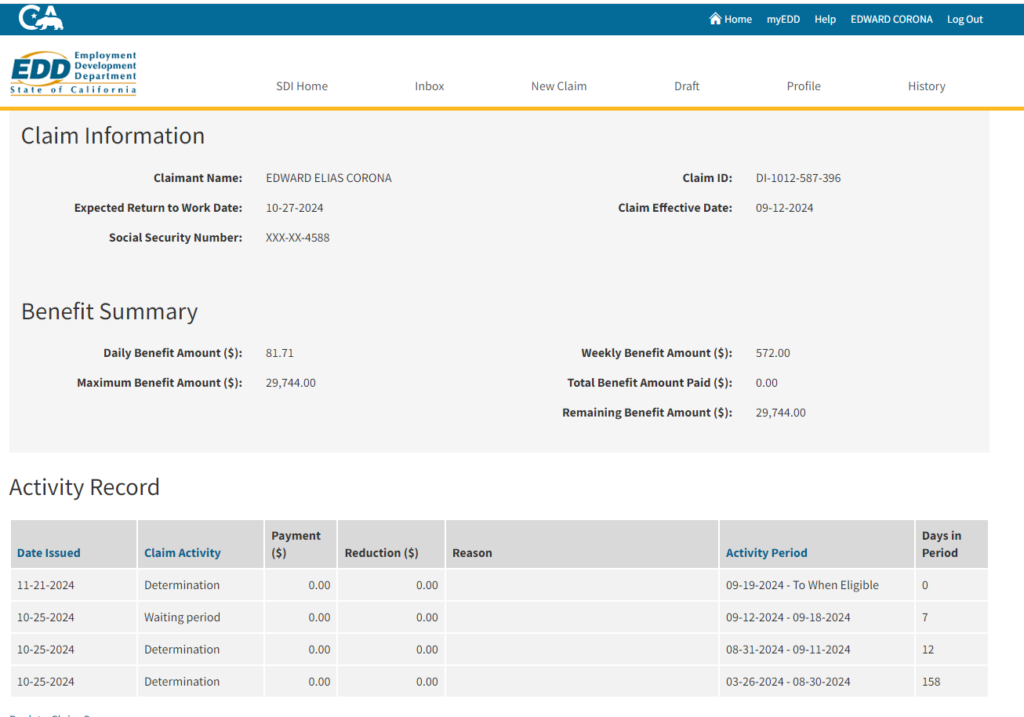Sort by Activity Period column header
The width and height of the screenshot is (1024, 717).
point(766,553)
